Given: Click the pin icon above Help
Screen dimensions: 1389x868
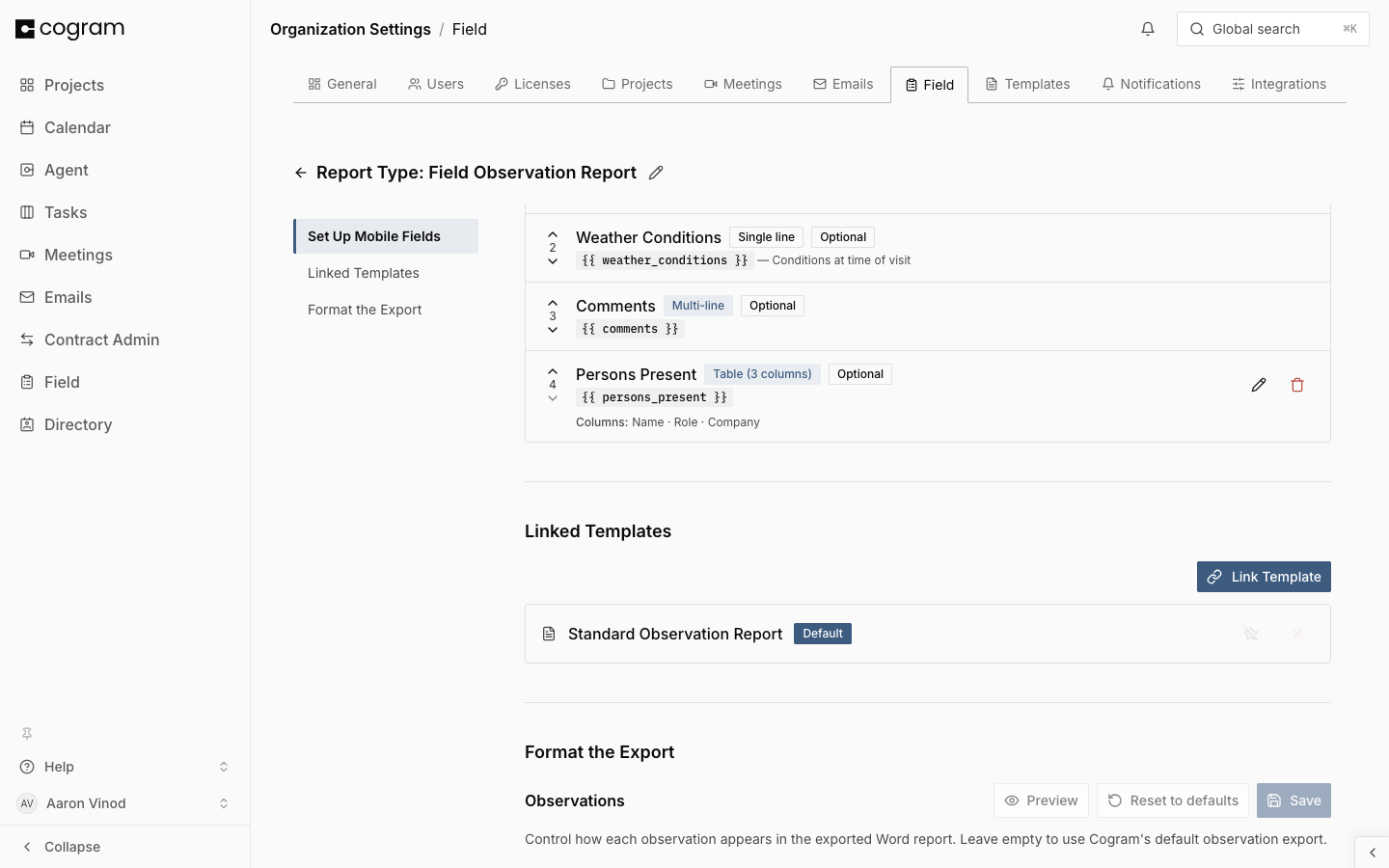Looking at the screenshot, I should click(x=27, y=733).
